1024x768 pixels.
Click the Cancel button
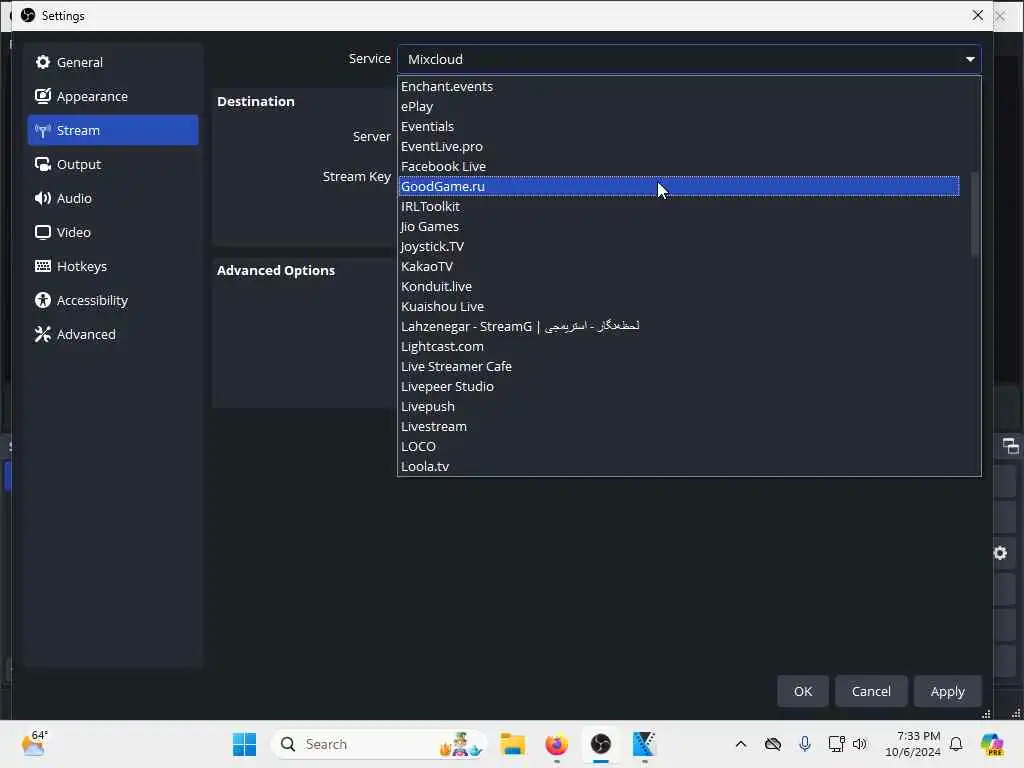pos(871,691)
